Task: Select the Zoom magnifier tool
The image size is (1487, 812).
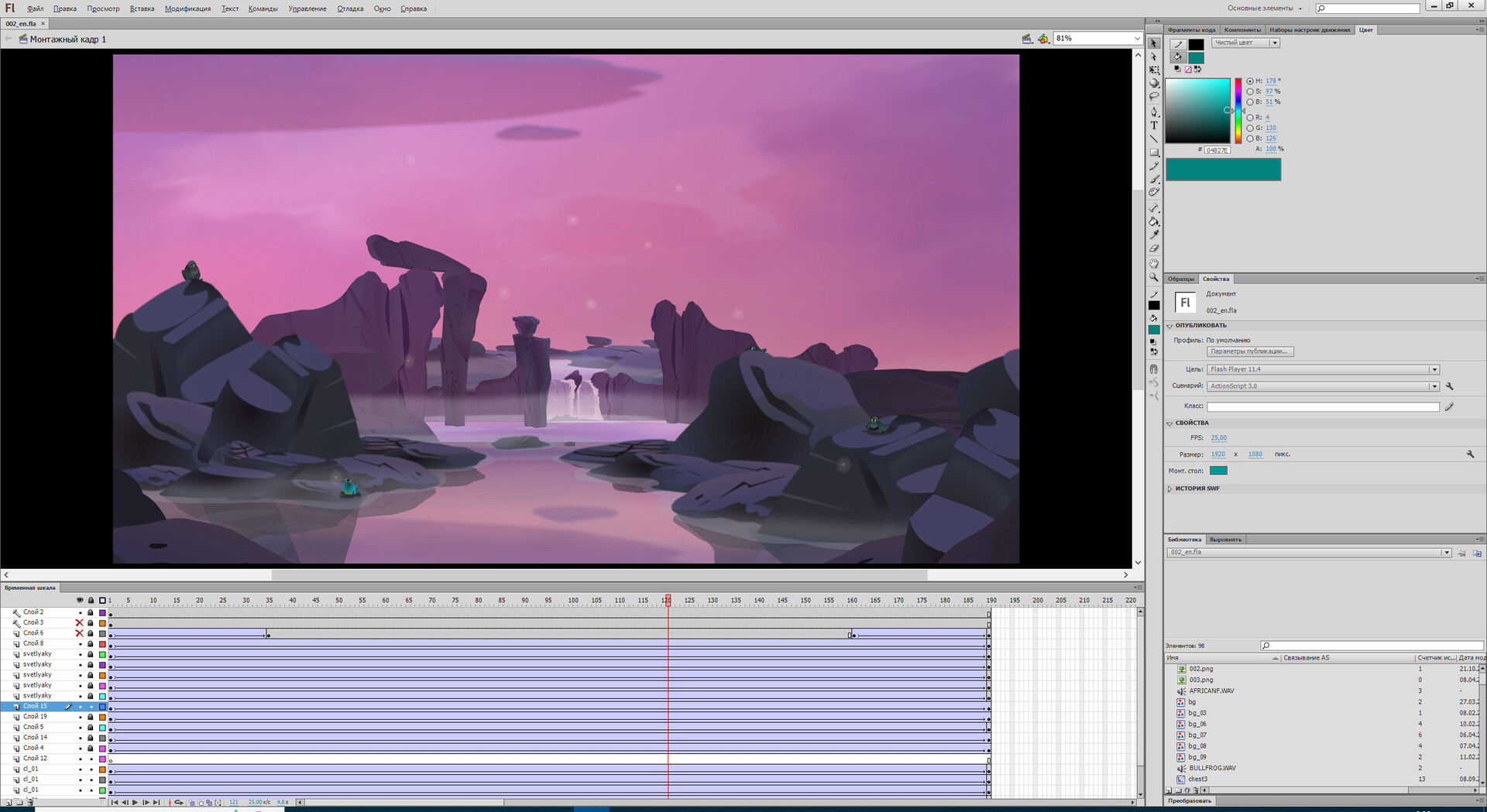Action: point(1154,277)
